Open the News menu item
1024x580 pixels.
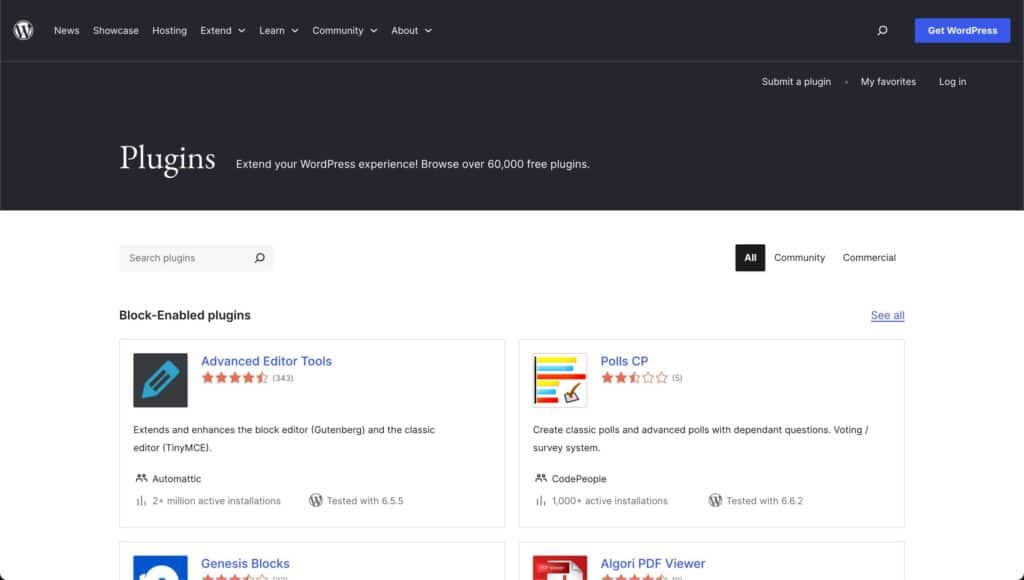click(67, 31)
